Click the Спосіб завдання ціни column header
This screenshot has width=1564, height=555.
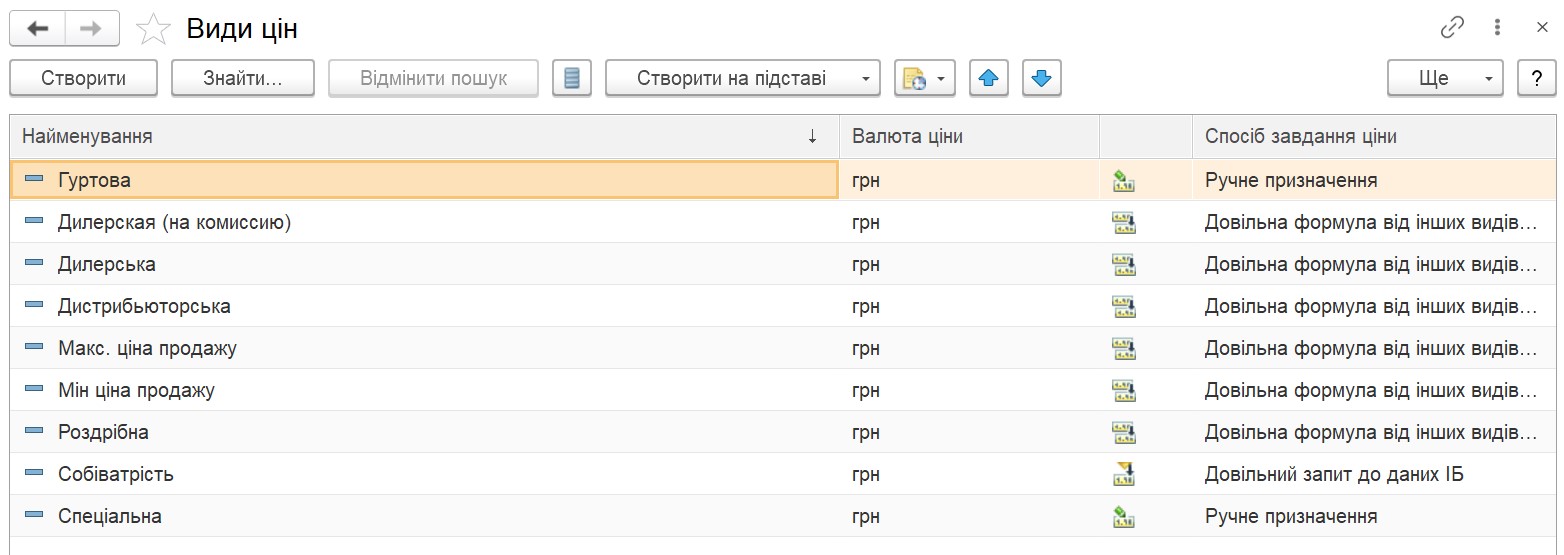tap(1374, 137)
